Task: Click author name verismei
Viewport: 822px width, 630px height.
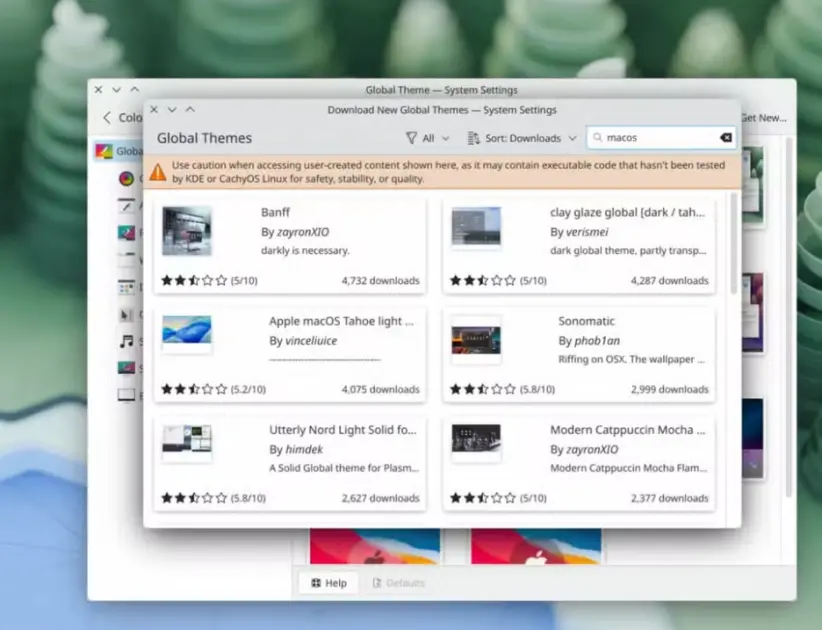Action: [x=587, y=232]
